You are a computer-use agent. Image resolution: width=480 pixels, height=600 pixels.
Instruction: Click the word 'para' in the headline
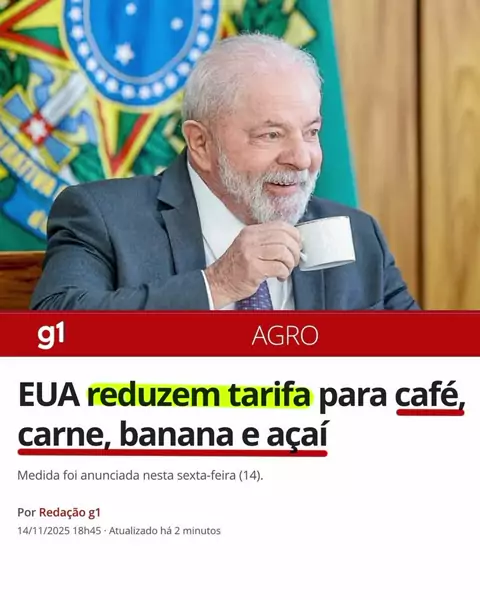354,397
